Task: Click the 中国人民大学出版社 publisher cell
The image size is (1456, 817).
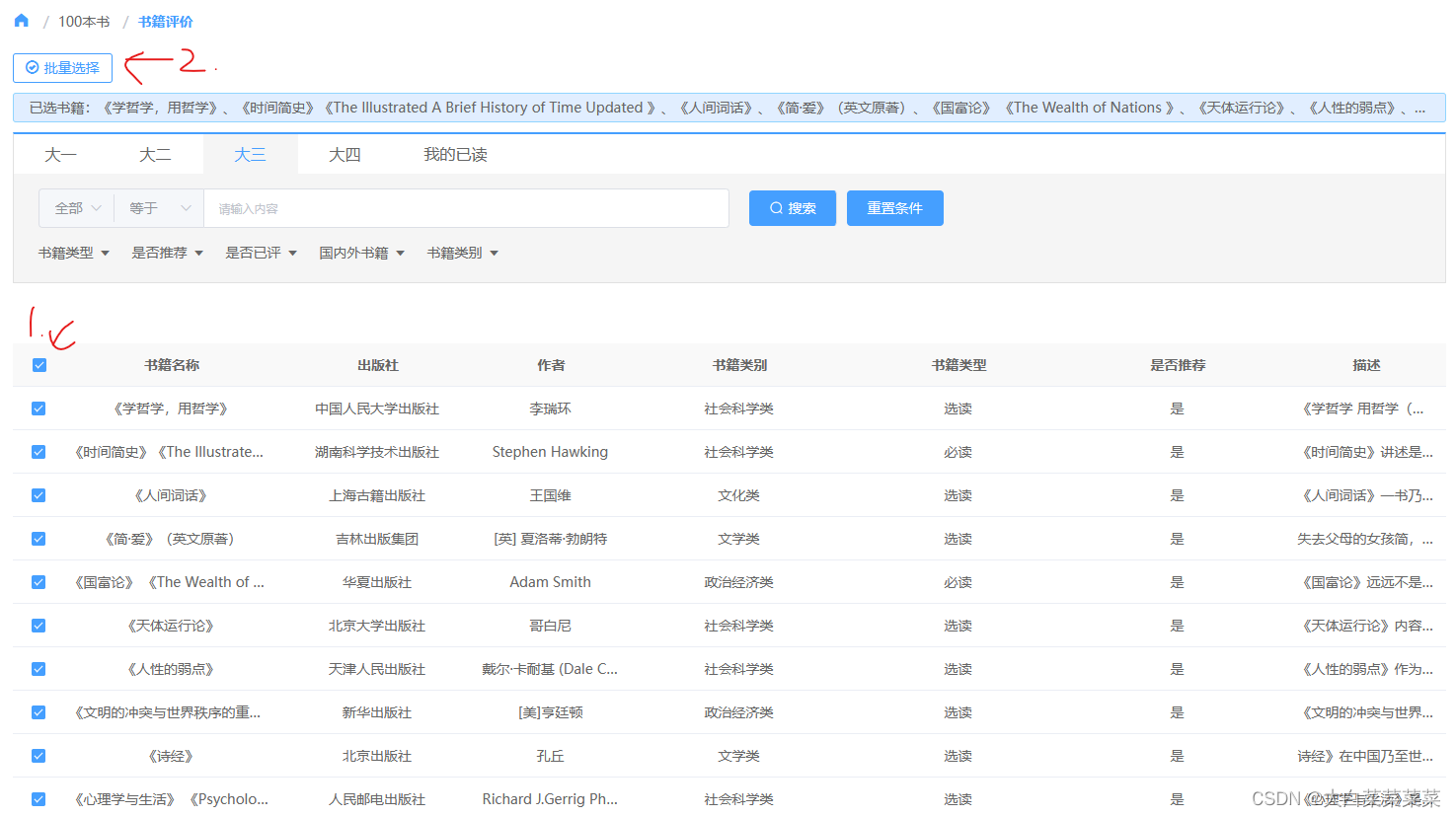Action: tap(377, 408)
